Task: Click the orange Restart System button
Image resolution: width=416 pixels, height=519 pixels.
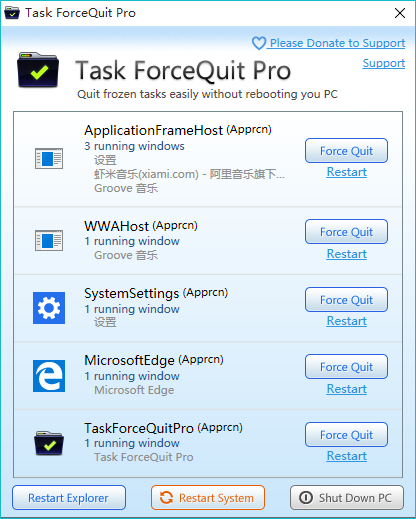Action: pos(208,498)
